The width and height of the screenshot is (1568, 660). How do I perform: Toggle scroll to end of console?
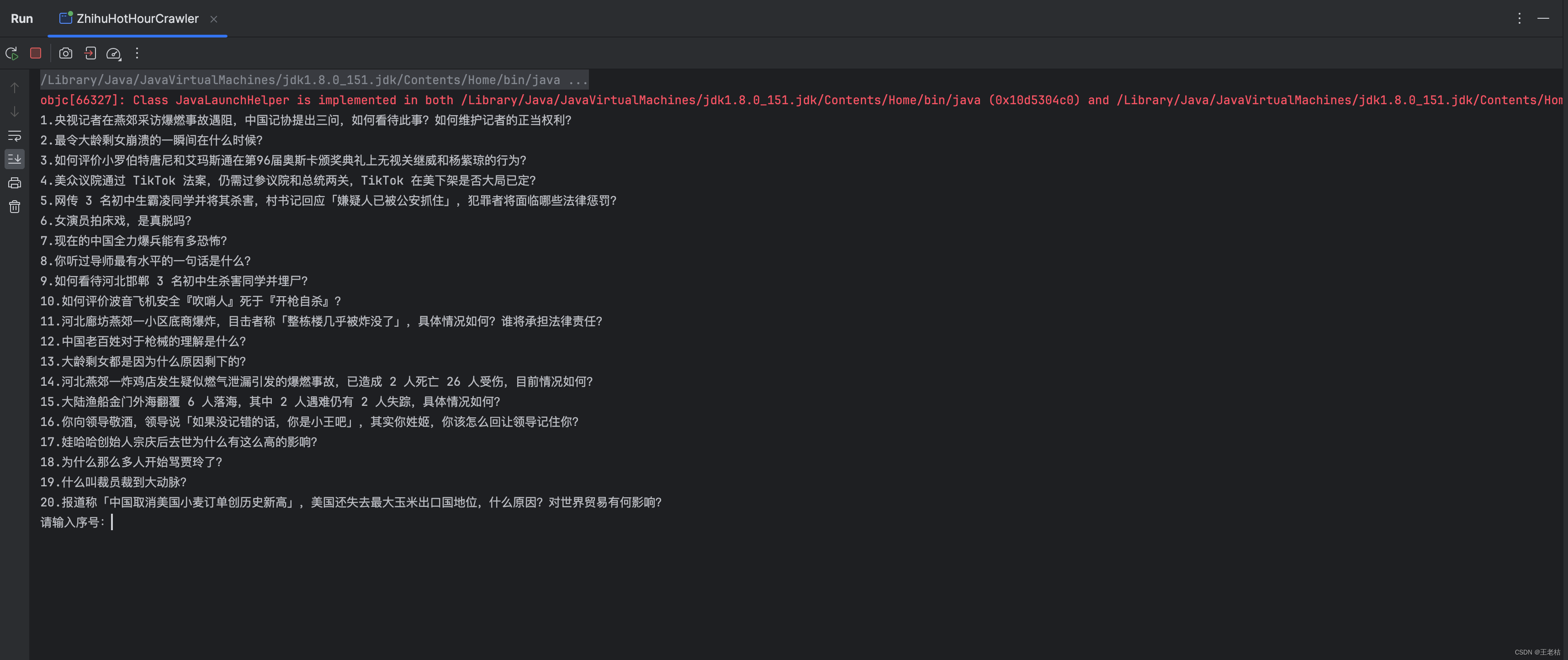15,159
